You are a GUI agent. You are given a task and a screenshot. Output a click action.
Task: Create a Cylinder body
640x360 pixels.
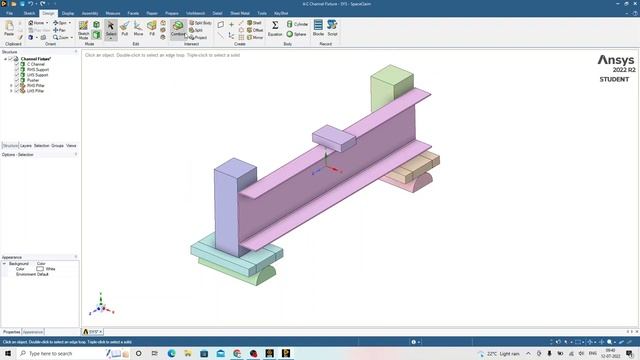297,24
